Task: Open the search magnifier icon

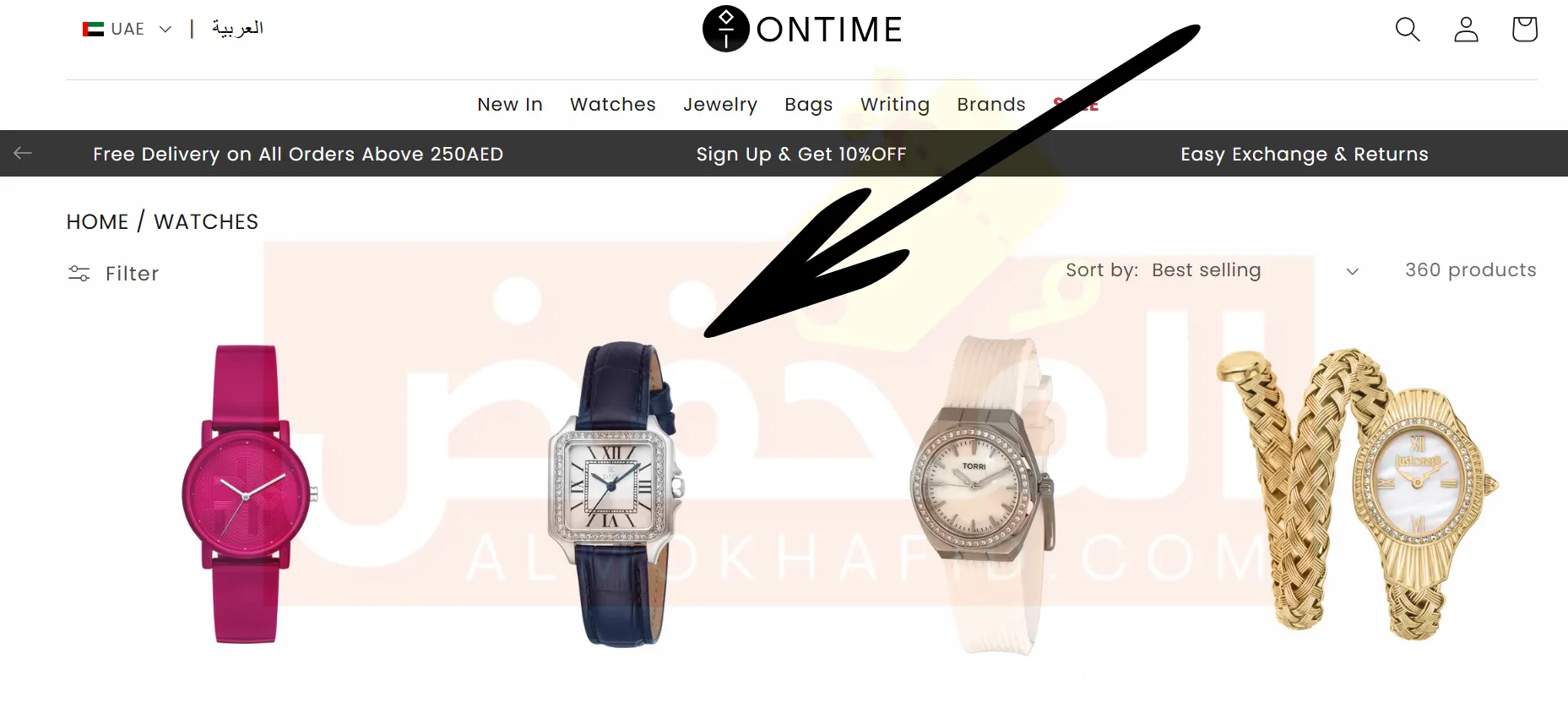Action: click(1407, 30)
